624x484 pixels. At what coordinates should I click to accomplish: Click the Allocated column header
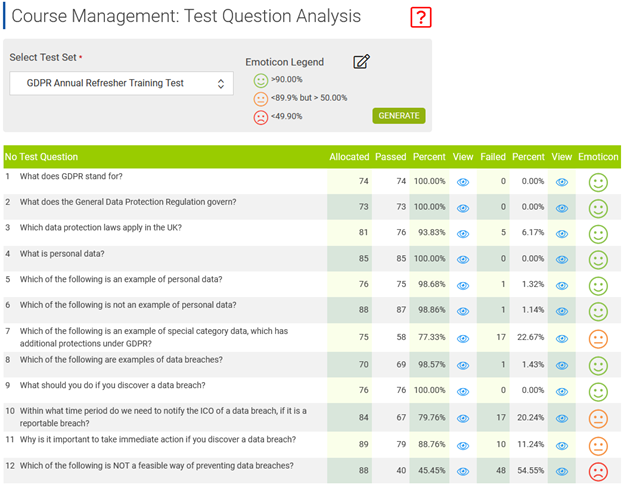349,157
